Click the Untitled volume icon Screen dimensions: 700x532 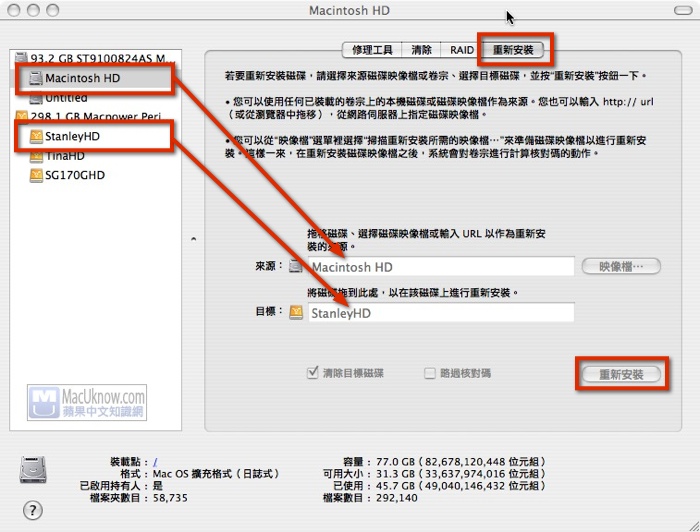(36, 97)
